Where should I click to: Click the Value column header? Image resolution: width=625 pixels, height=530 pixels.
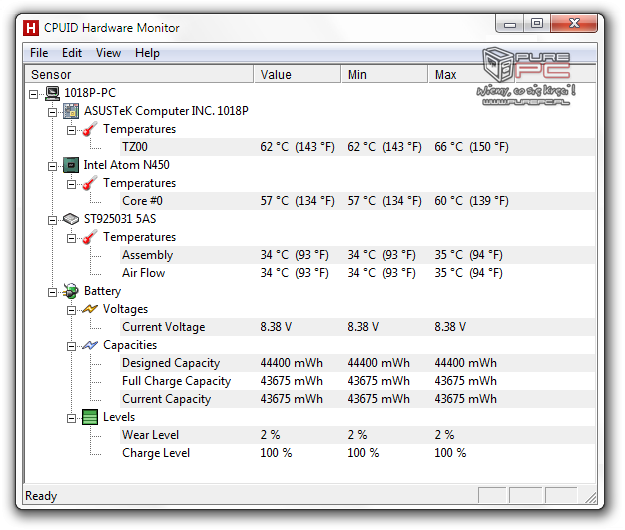coord(297,75)
